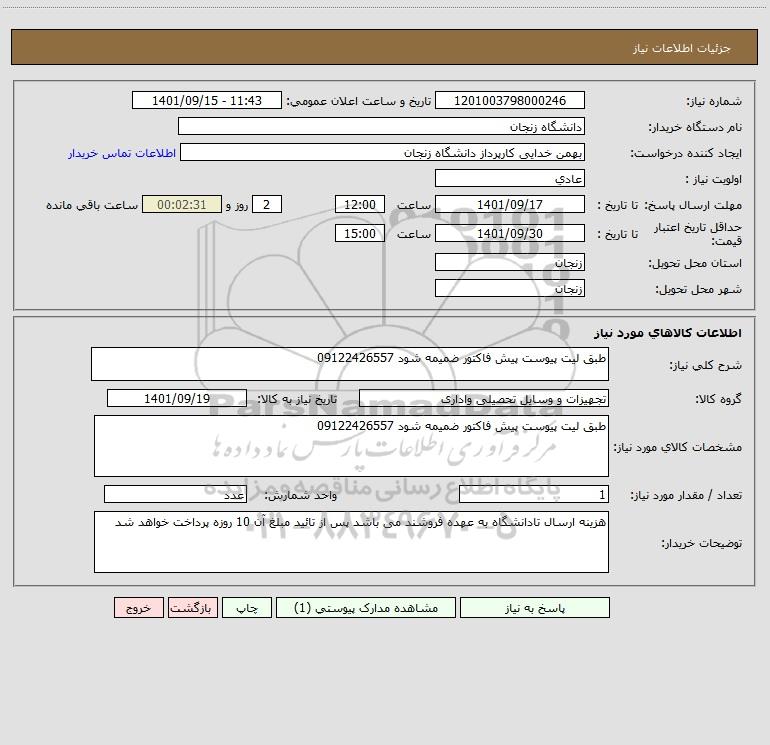Click the countdown timer 00:02:31
This screenshot has height=745, width=770.
182,204
